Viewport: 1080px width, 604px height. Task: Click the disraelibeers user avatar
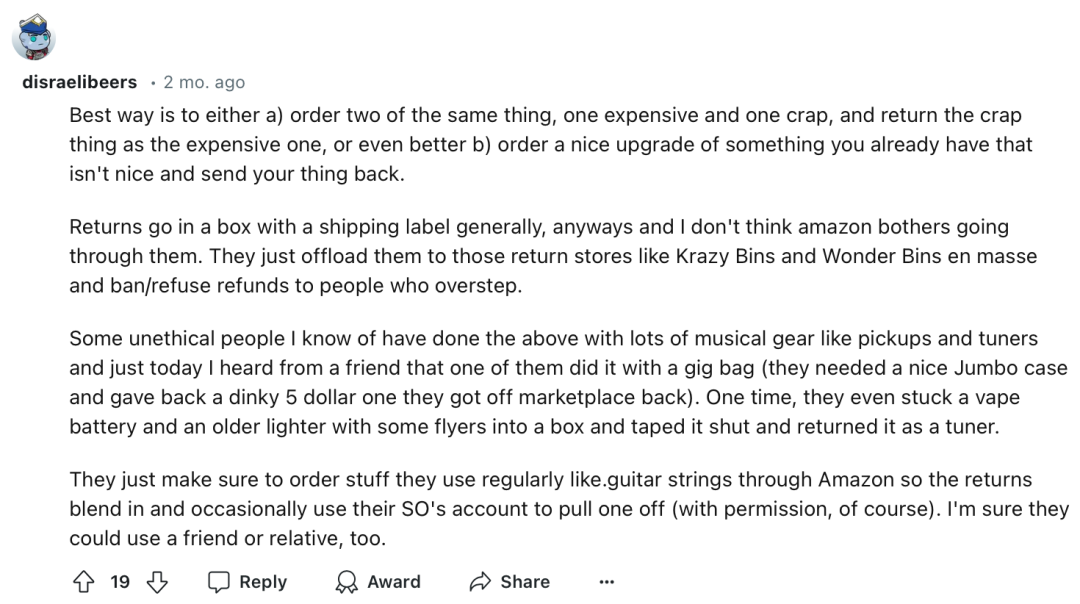pyautogui.click(x=33, y=37)
